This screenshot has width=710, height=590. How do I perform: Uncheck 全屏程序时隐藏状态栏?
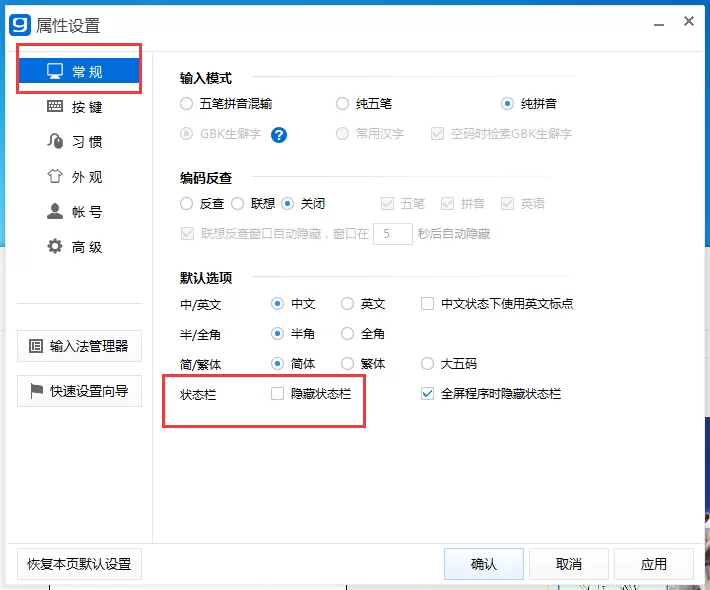[427, 393]
